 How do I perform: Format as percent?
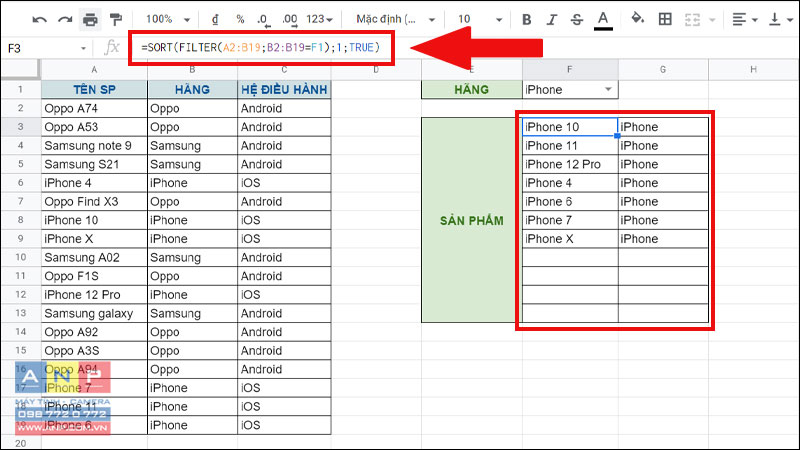(240, 19)
